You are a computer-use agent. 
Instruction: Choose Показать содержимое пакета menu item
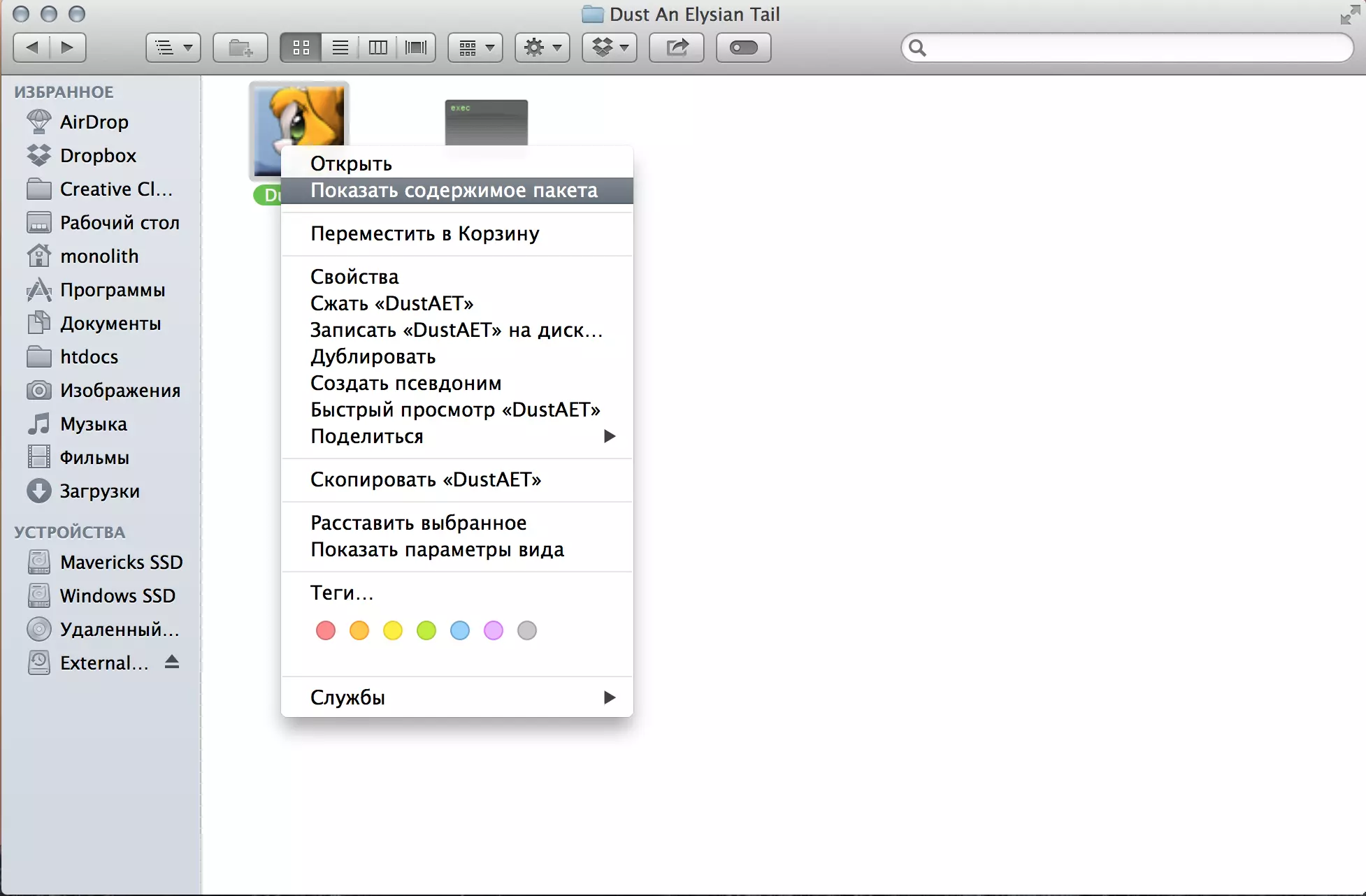(454, 190)
